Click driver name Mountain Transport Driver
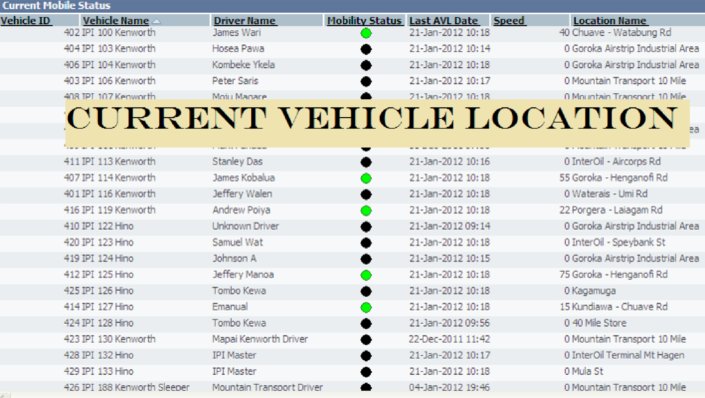This screenshot has width=705, height=398. [268, 387]
